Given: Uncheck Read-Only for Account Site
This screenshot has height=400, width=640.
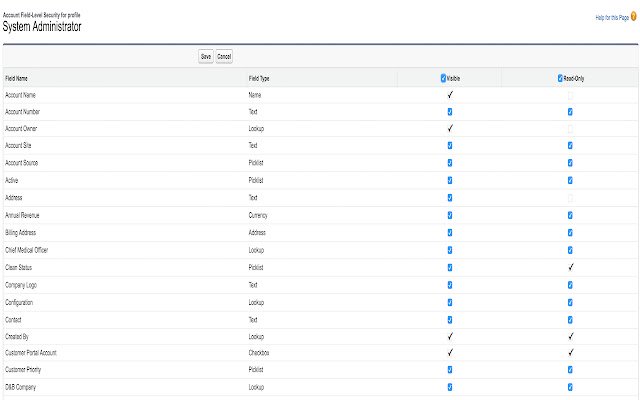Looking at the screenshot, I should tap(570, 145).
